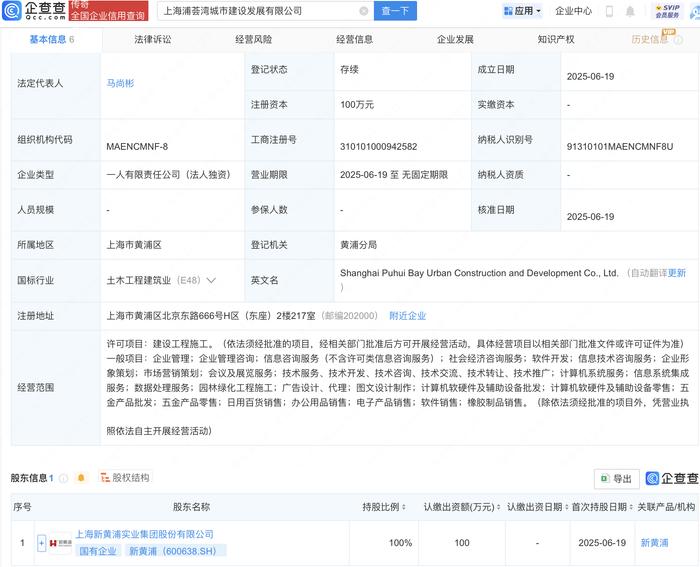Click 新黄浦 company logo thumbnail

coord(60,543)
